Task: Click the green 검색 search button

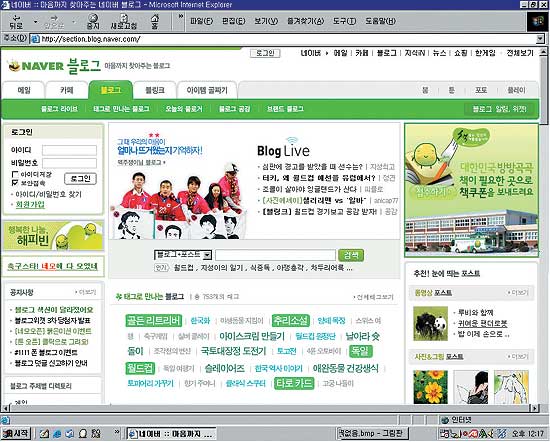Action: pos(351,255)
